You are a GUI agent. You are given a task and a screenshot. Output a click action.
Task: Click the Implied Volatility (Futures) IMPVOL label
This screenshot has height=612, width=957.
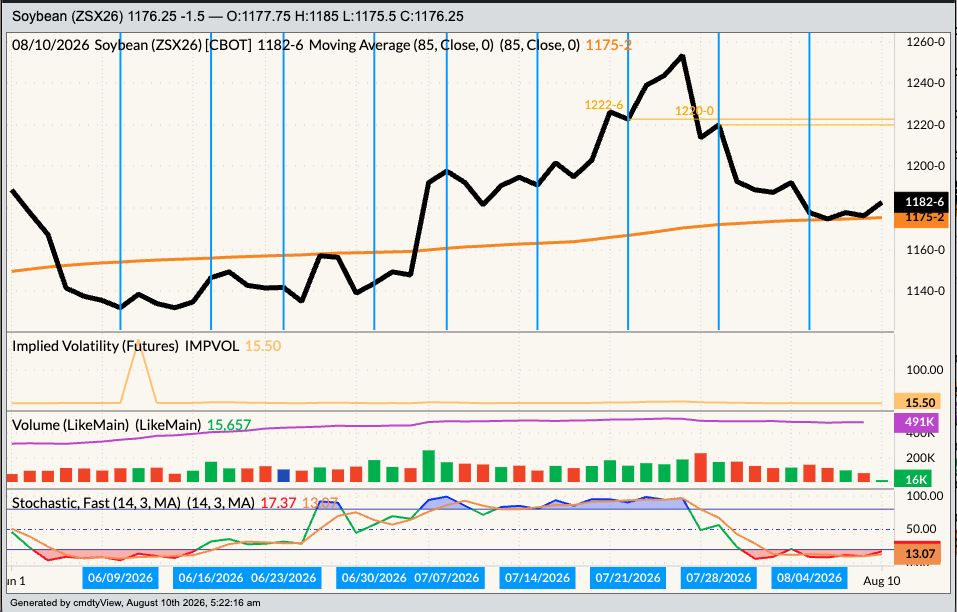[125, 346]
